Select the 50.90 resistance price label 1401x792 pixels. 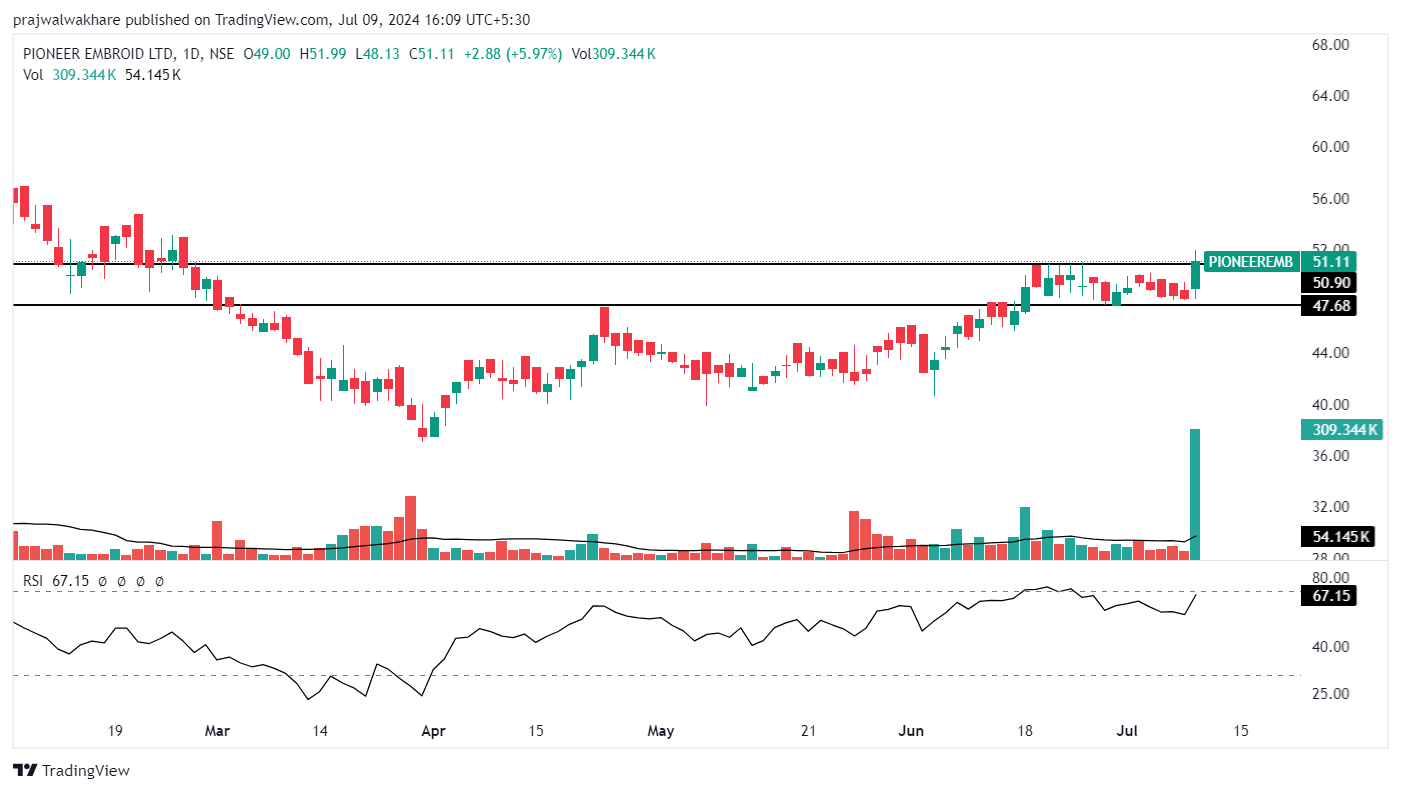pyautogui.click(x=1334, y=284)
